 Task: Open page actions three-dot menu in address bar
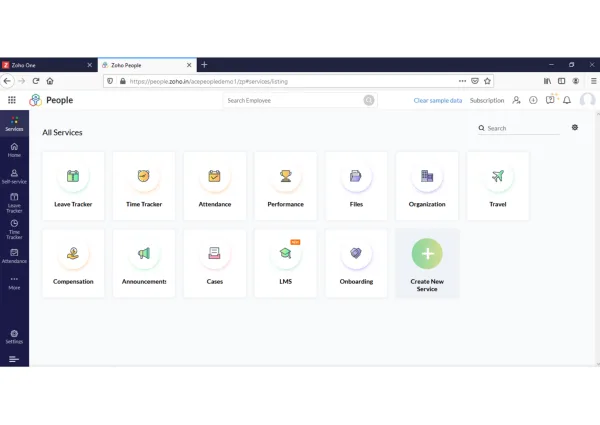pos(462,81)
